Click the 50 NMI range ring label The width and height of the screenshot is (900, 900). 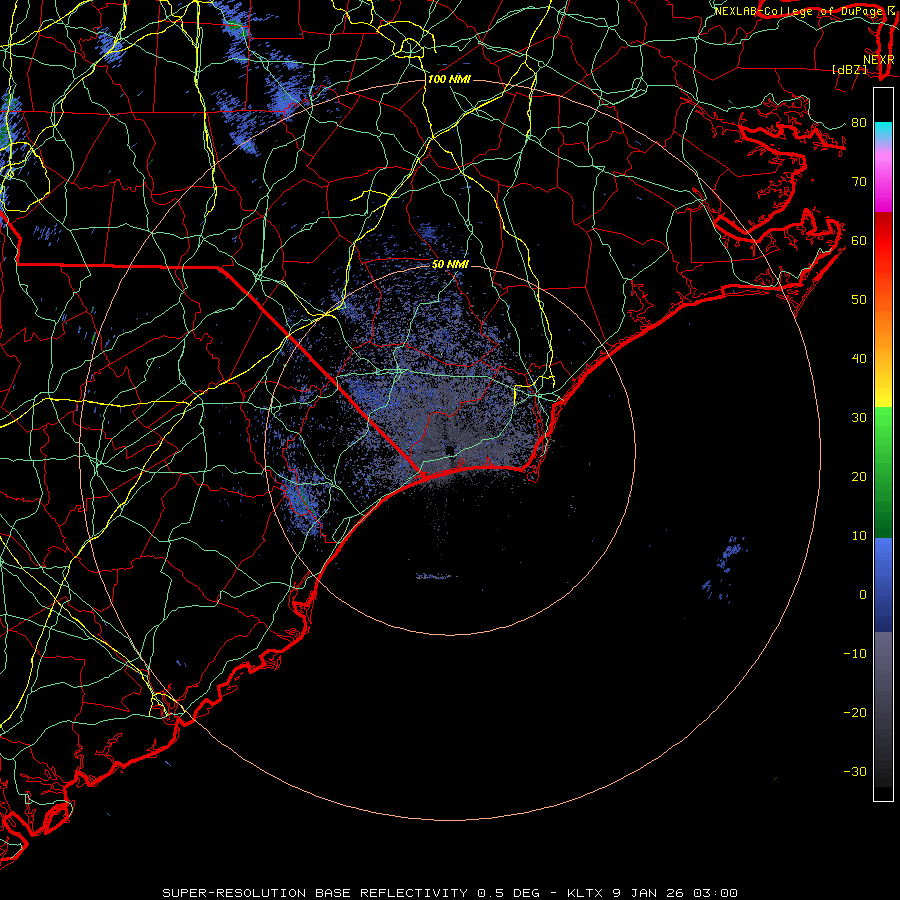(450, 264)
